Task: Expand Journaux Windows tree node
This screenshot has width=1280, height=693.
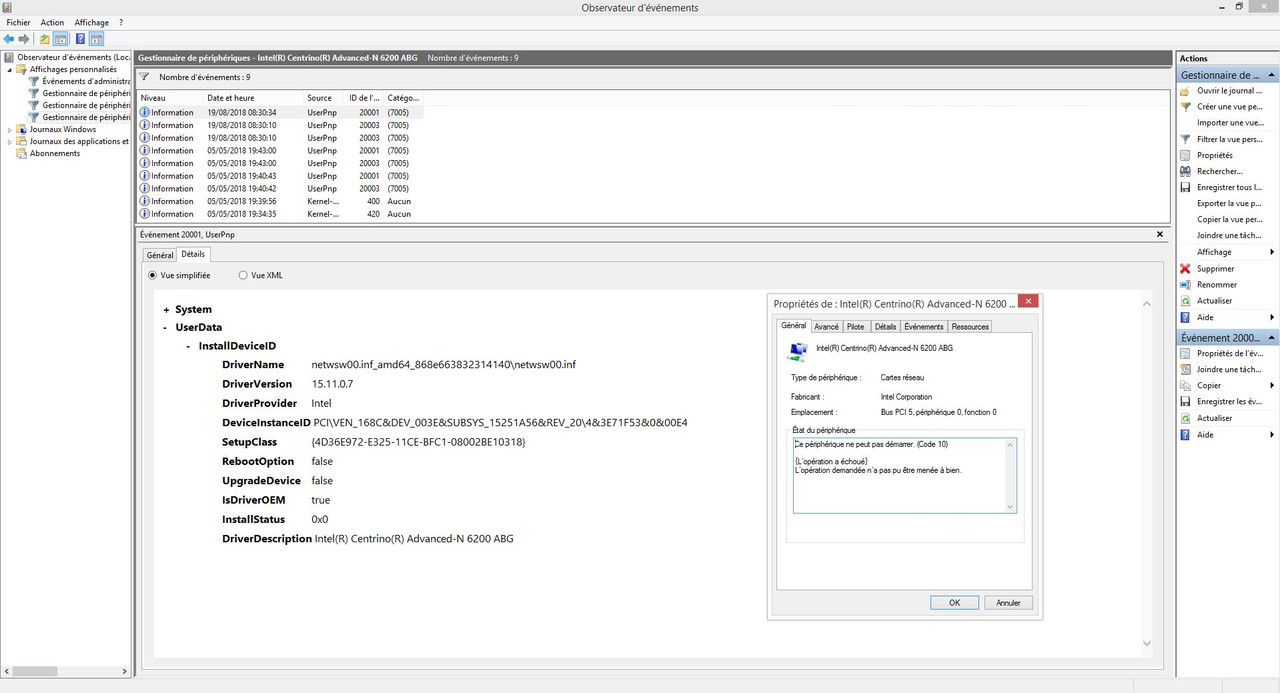Action: [10, 129]
